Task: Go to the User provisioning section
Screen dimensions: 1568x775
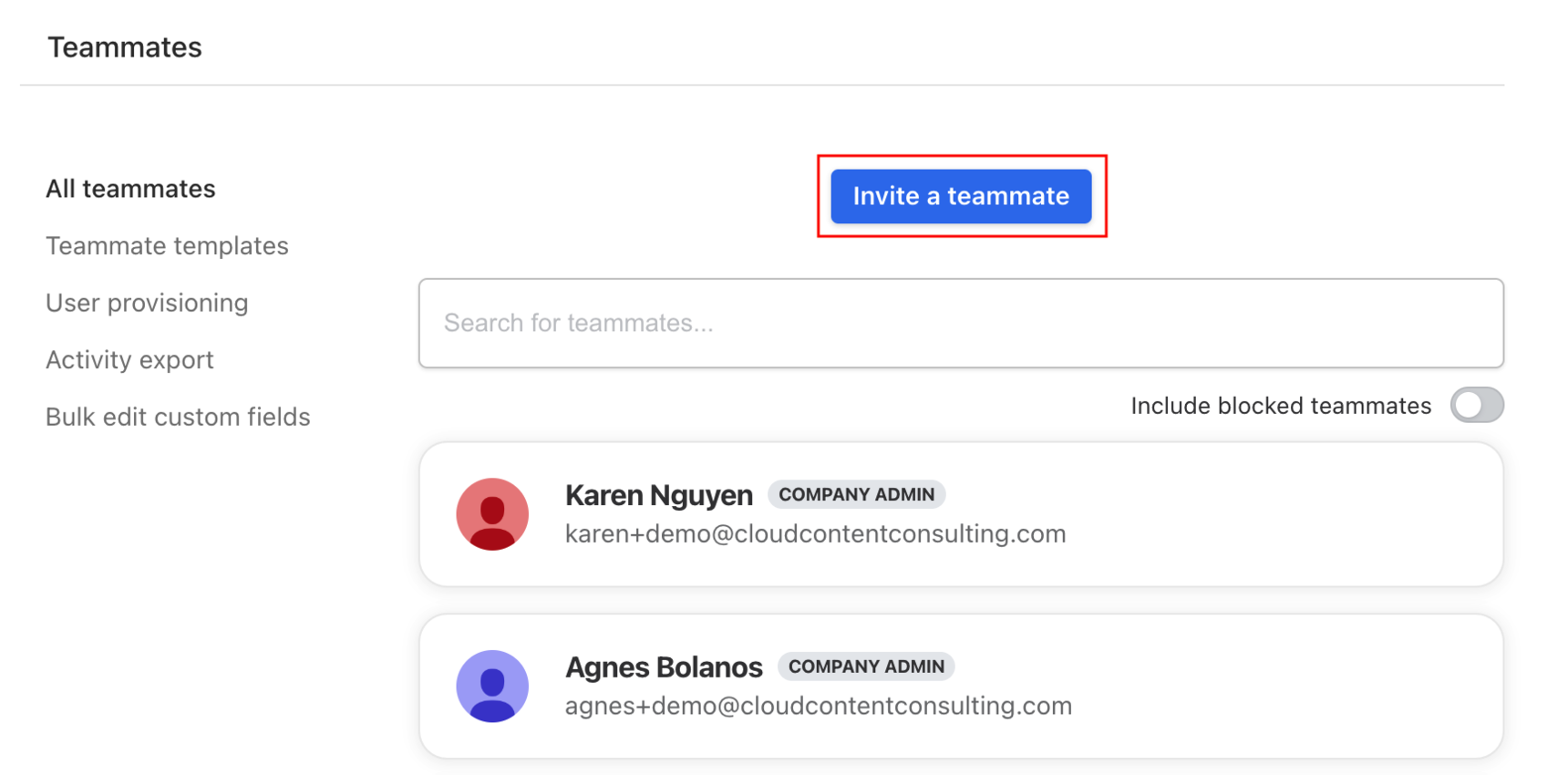Action: point(147,303)
